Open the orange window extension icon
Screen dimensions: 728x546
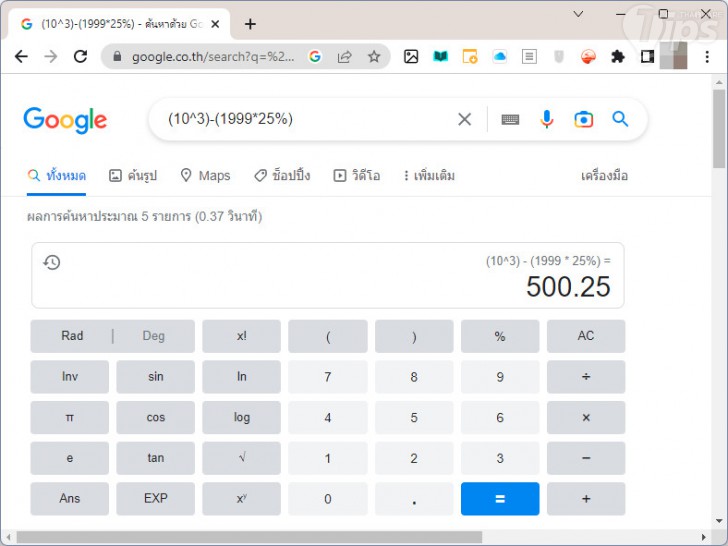(470, 57)
